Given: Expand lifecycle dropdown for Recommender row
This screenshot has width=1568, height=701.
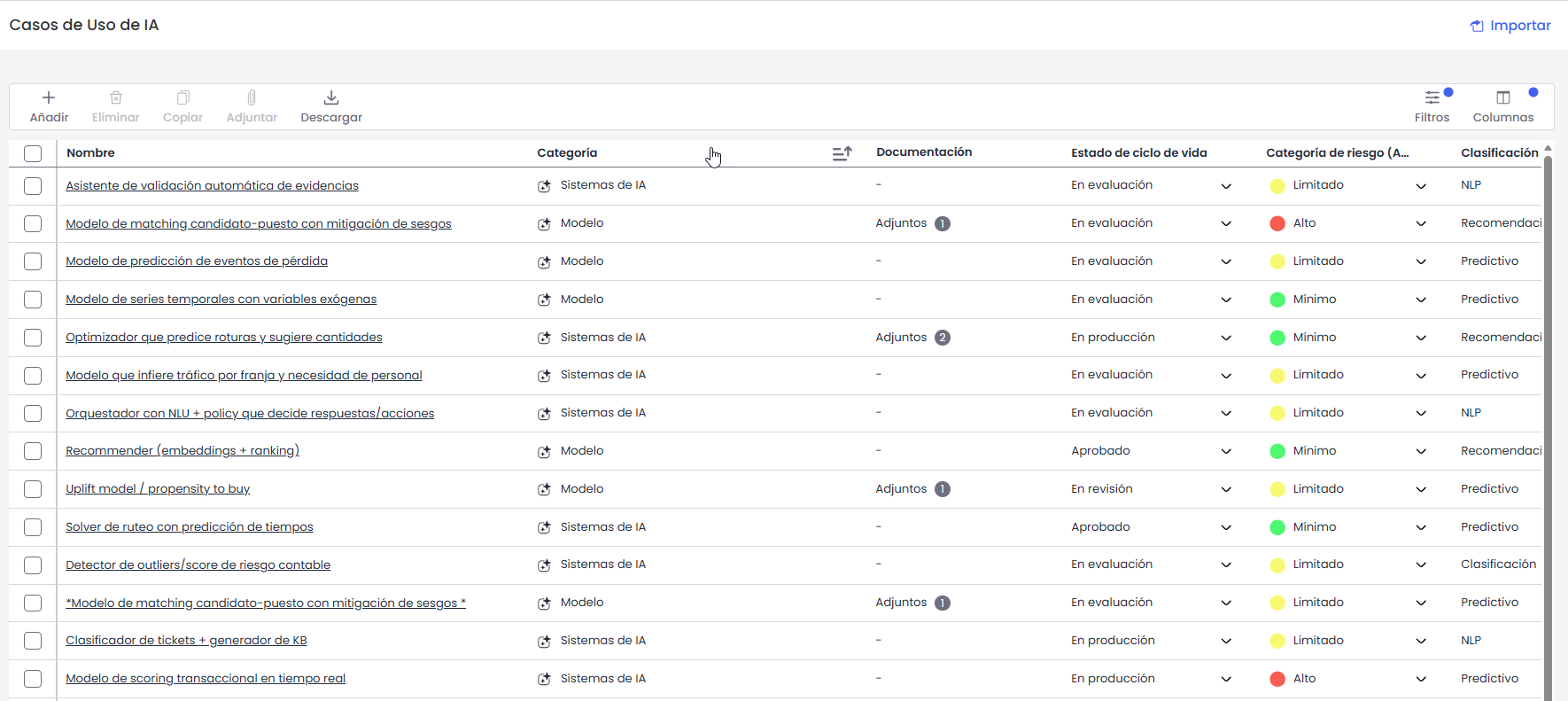Looking at the screenshot, I should click(x=1226, y=451).
